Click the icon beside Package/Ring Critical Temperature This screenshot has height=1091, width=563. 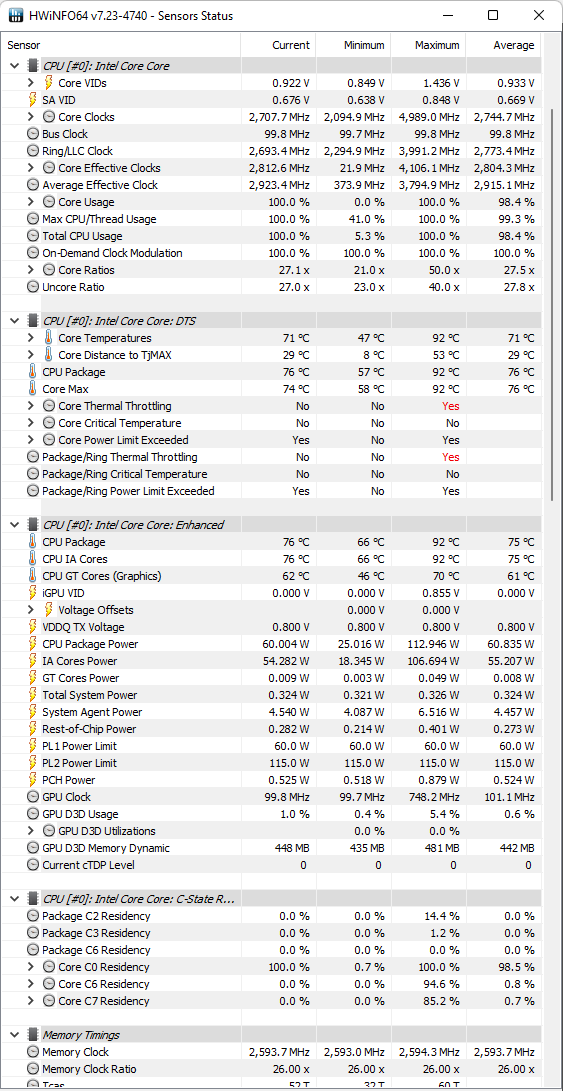click(33, 474)
